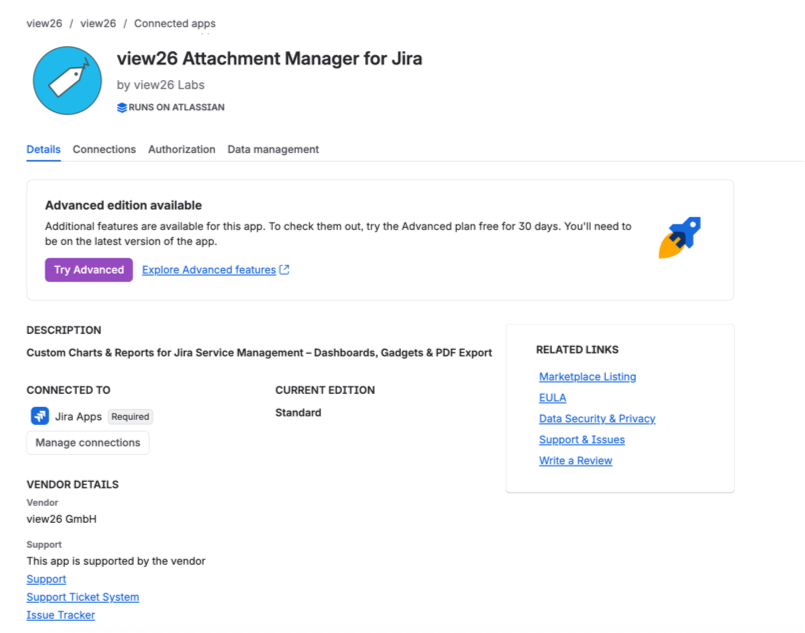Click the Runs on Atlassian badge icon

pyautogui.click(x=122, y=107)
